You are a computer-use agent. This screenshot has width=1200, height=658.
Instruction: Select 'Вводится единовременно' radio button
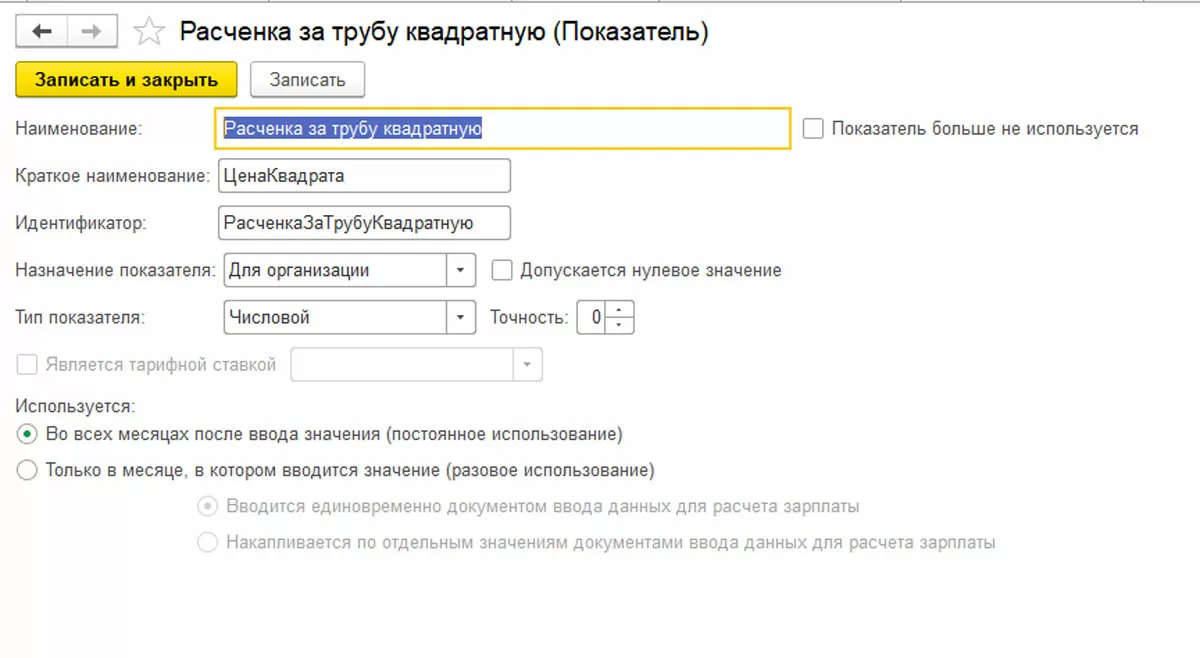pyautogui.click(x=208, y=507)
